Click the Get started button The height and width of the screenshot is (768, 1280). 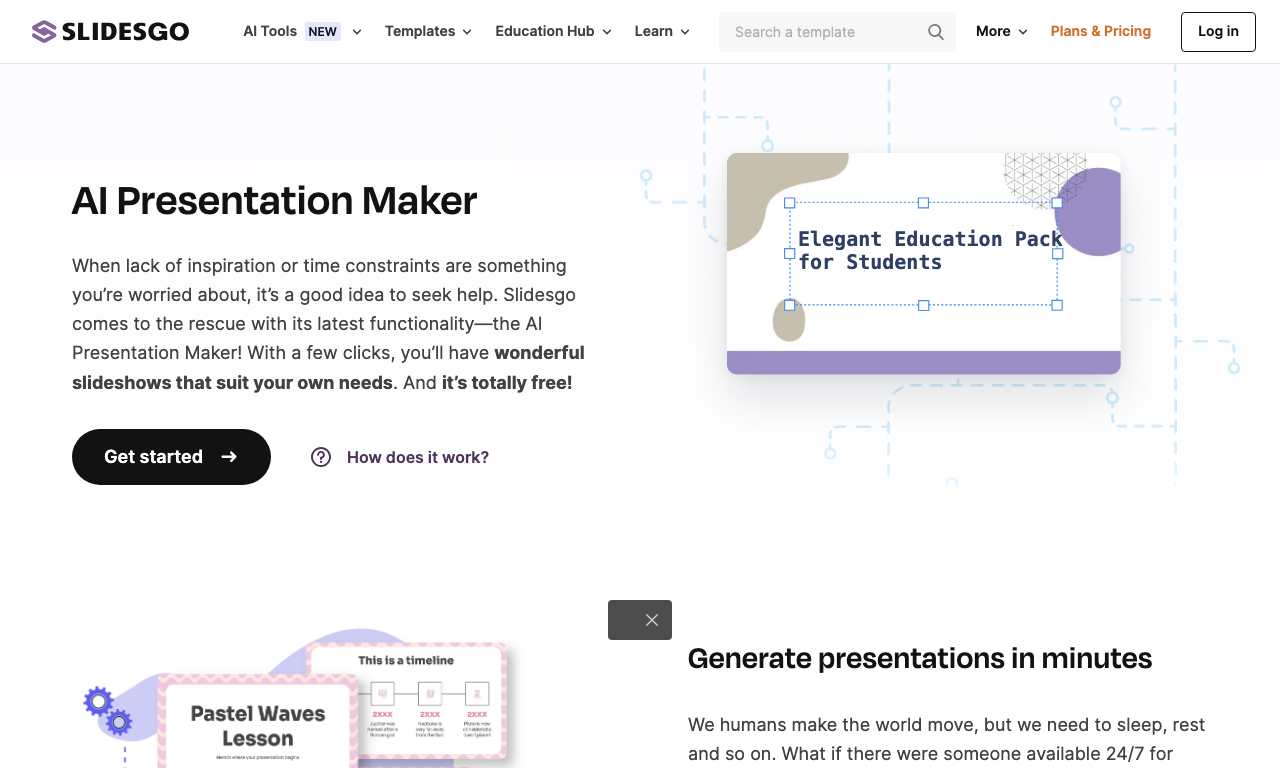171,457
